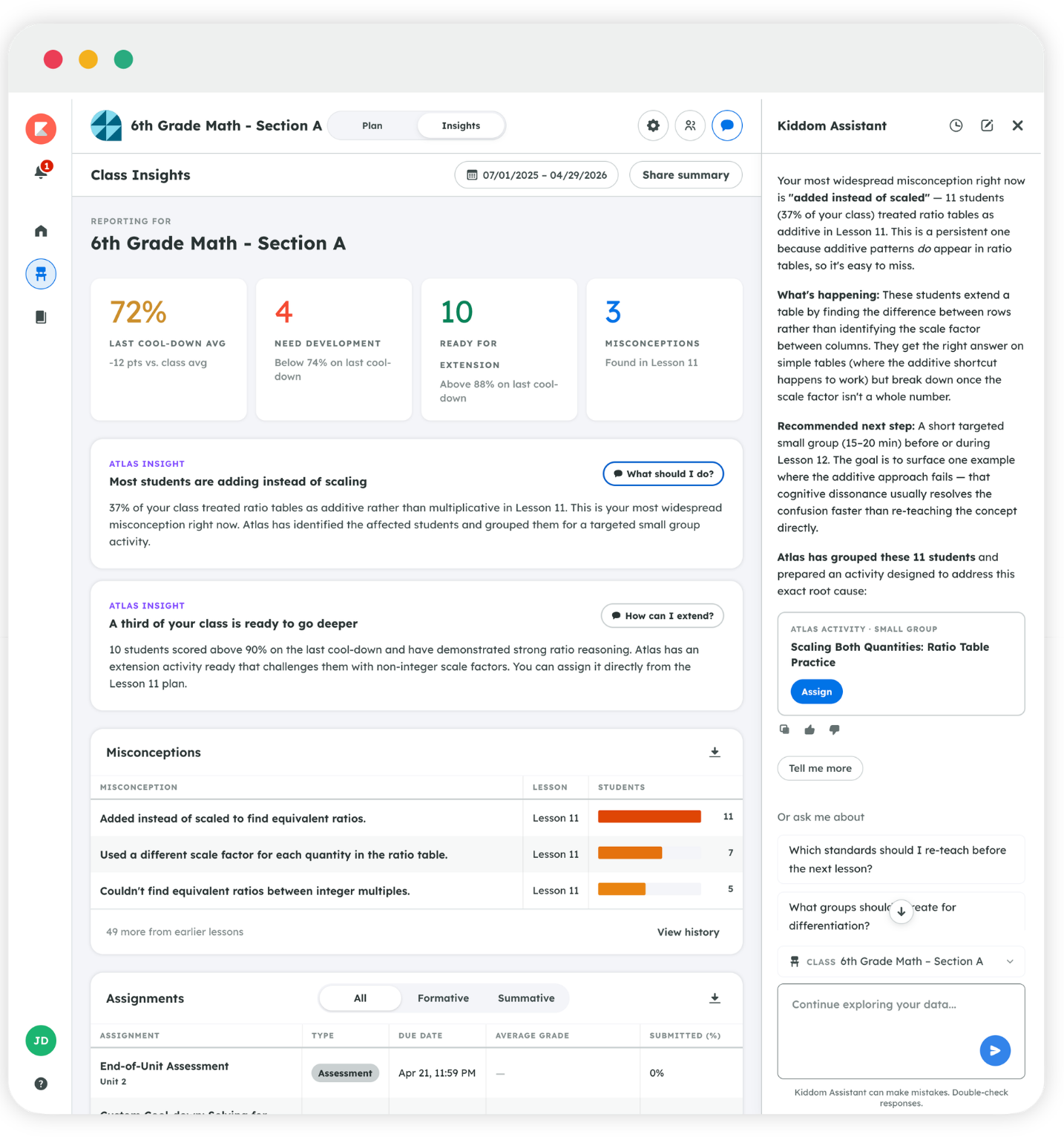This screenshot has height=1137, width=1064.
Task: Select the Couldn't find equivalent ratios row
Action: pos(416,891)
